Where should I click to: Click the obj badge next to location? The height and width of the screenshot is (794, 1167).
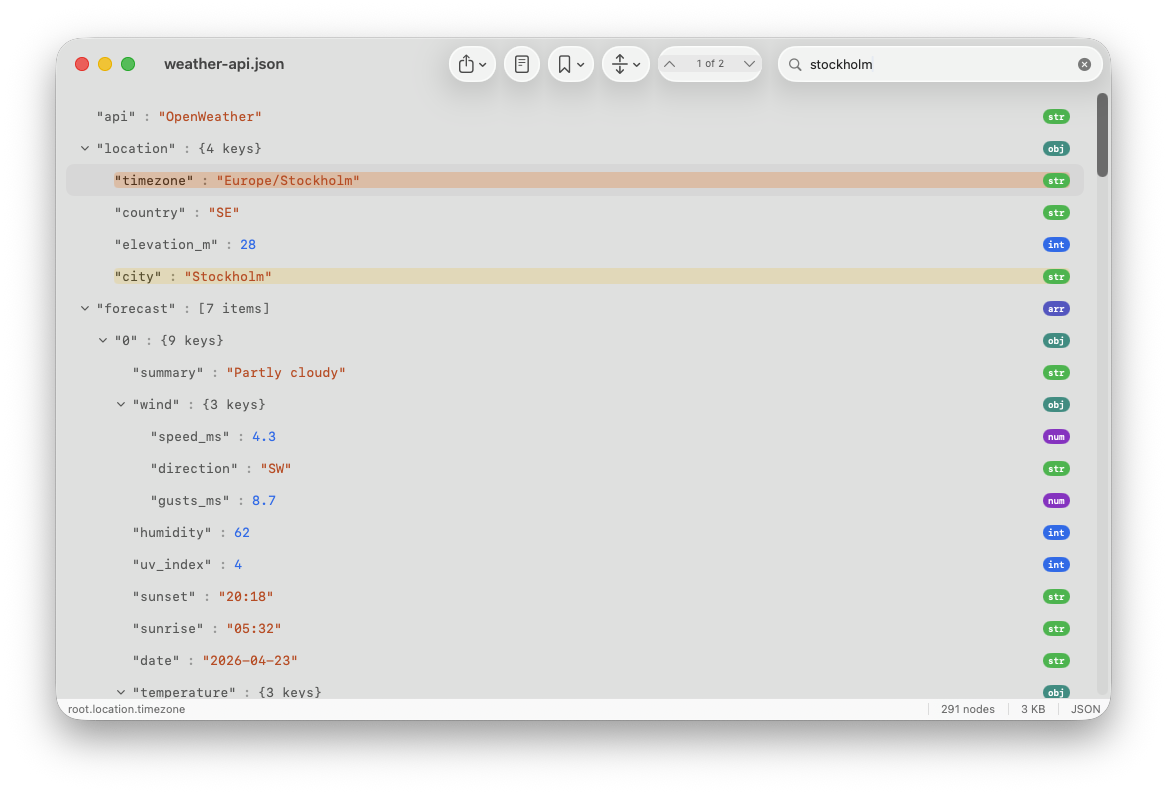point(1056,148)
